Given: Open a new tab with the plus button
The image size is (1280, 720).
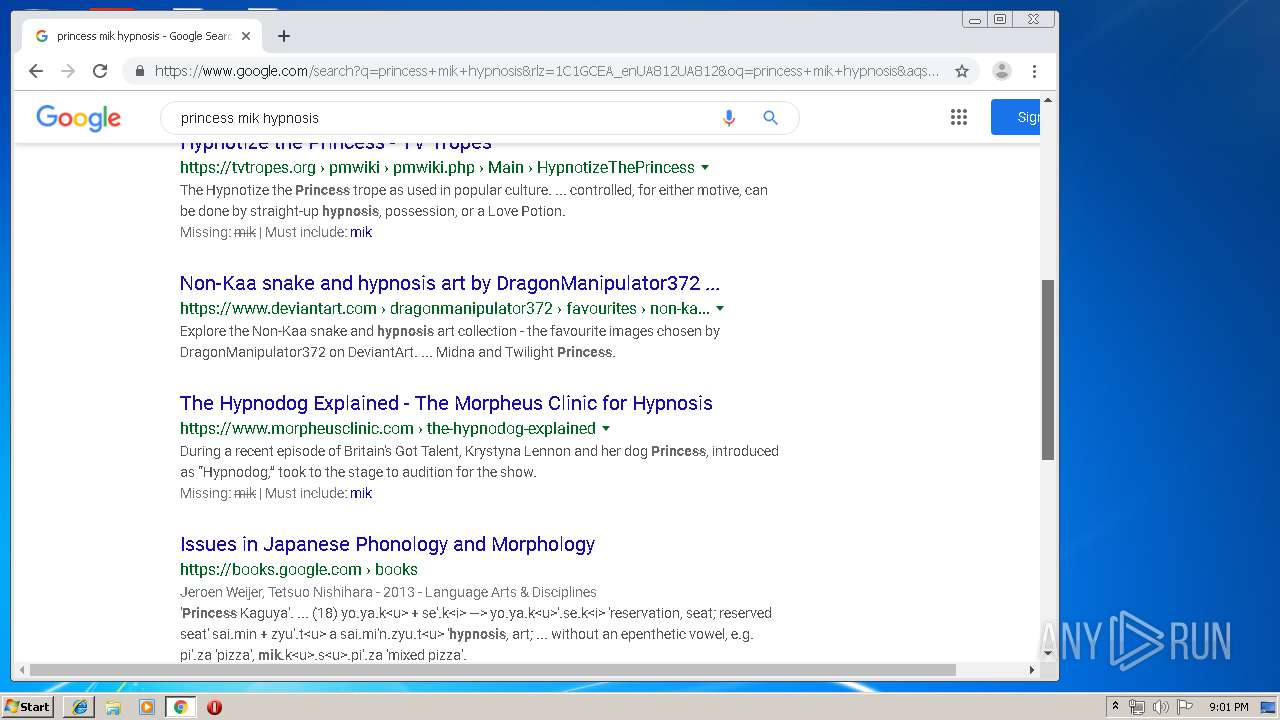Looking at the screenshot, I should tap(284, 36).
